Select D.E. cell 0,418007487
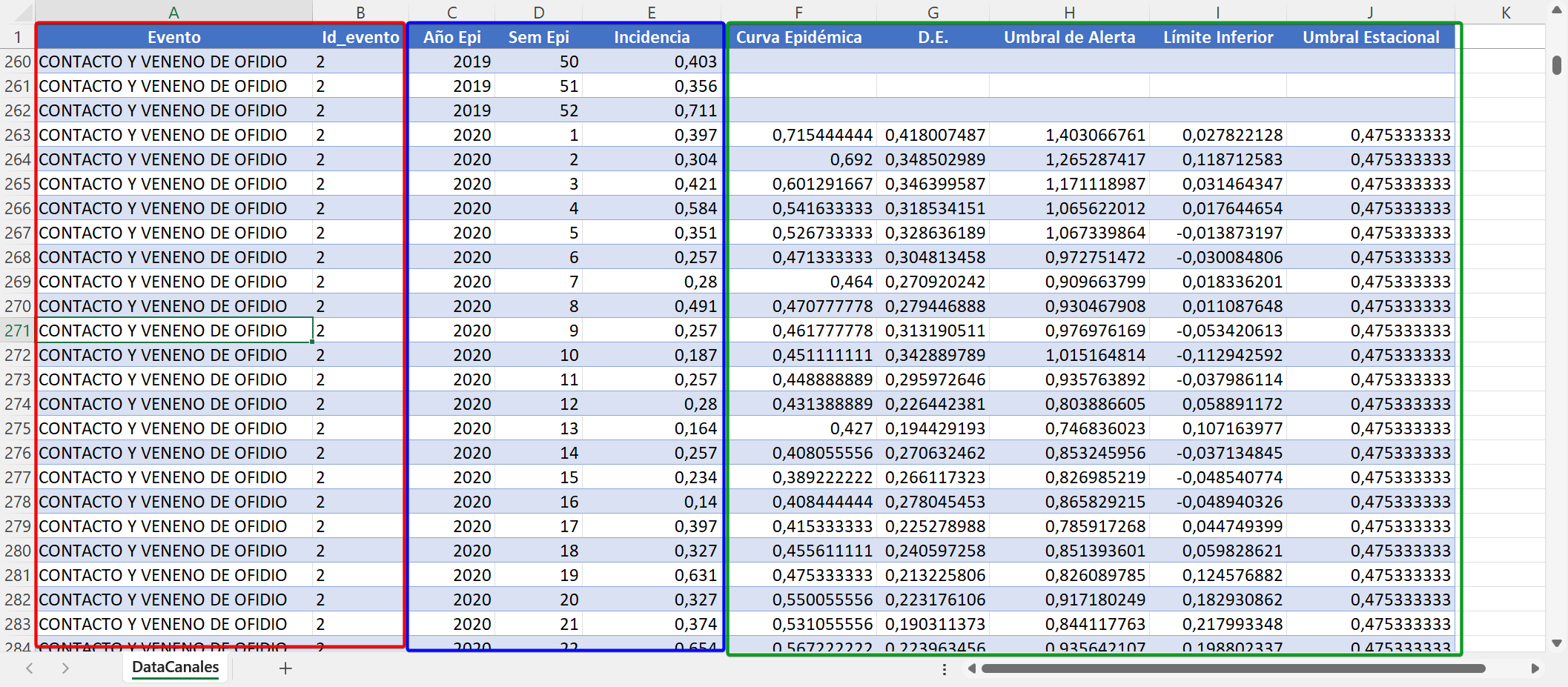Screen dimensions: 1568x687 pyautogui.click(x=933, y=135)
